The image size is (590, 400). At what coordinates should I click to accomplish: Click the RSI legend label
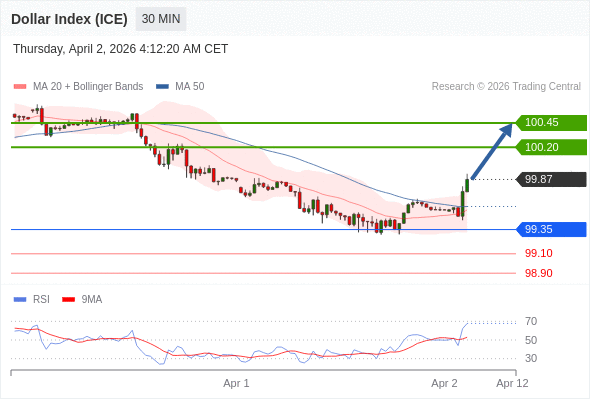coord(41,300)
